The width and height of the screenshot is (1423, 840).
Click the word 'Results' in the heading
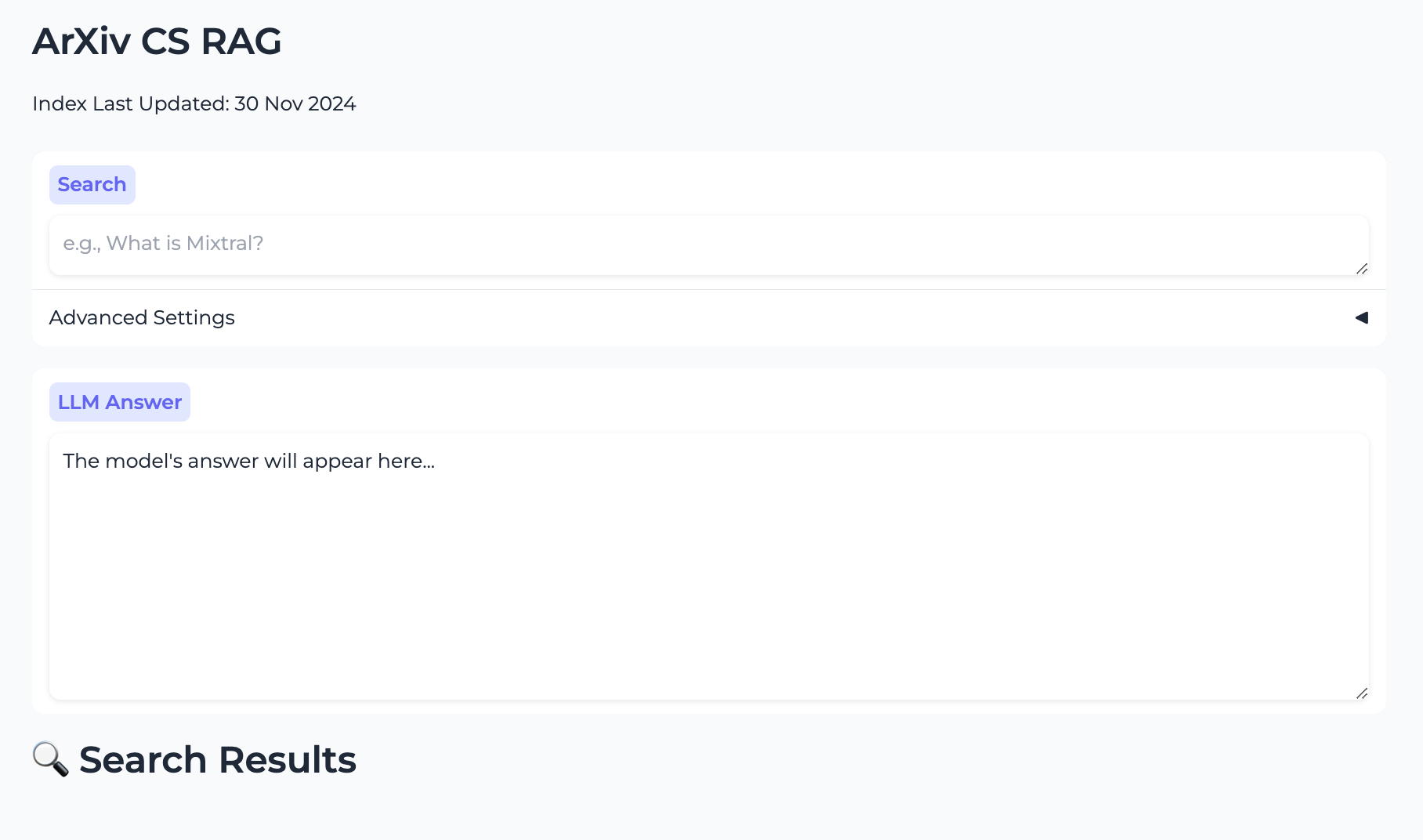click(288, 759)
